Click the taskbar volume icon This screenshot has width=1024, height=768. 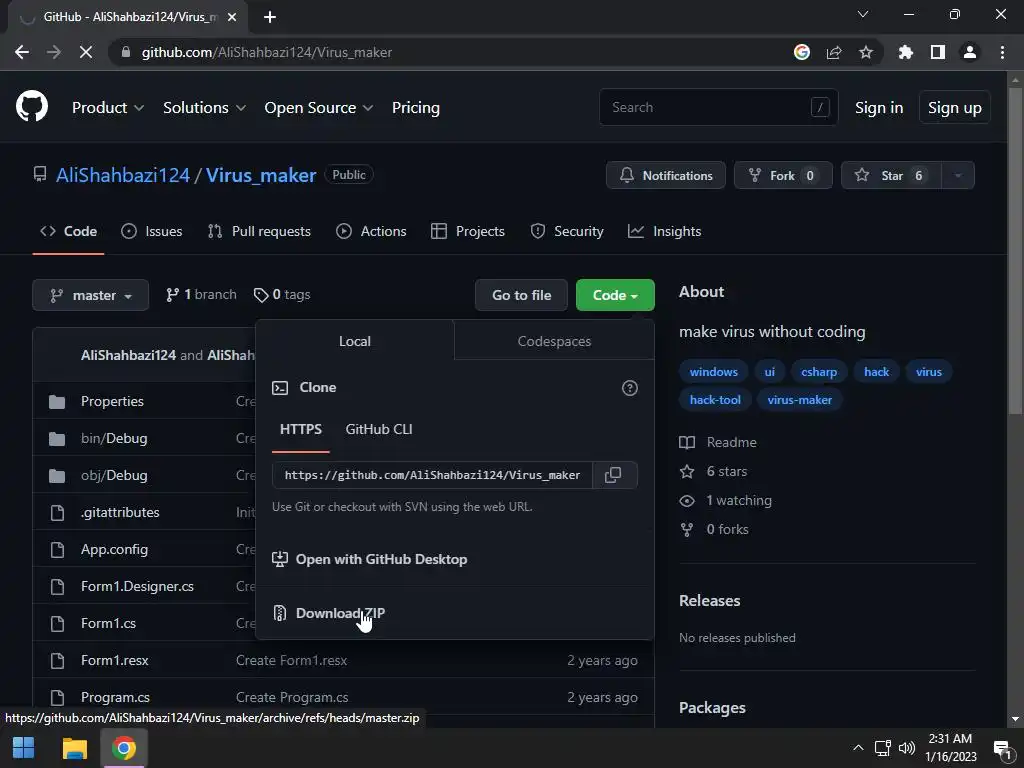(x=907, y=748)
